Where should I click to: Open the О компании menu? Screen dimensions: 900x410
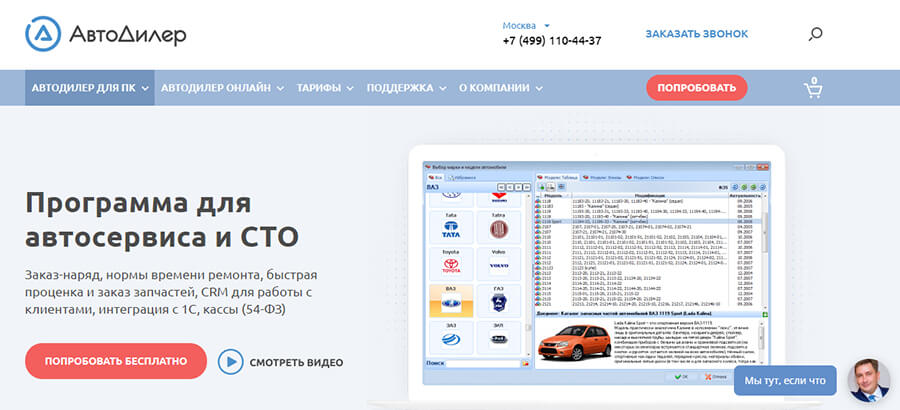pos(499,88)
